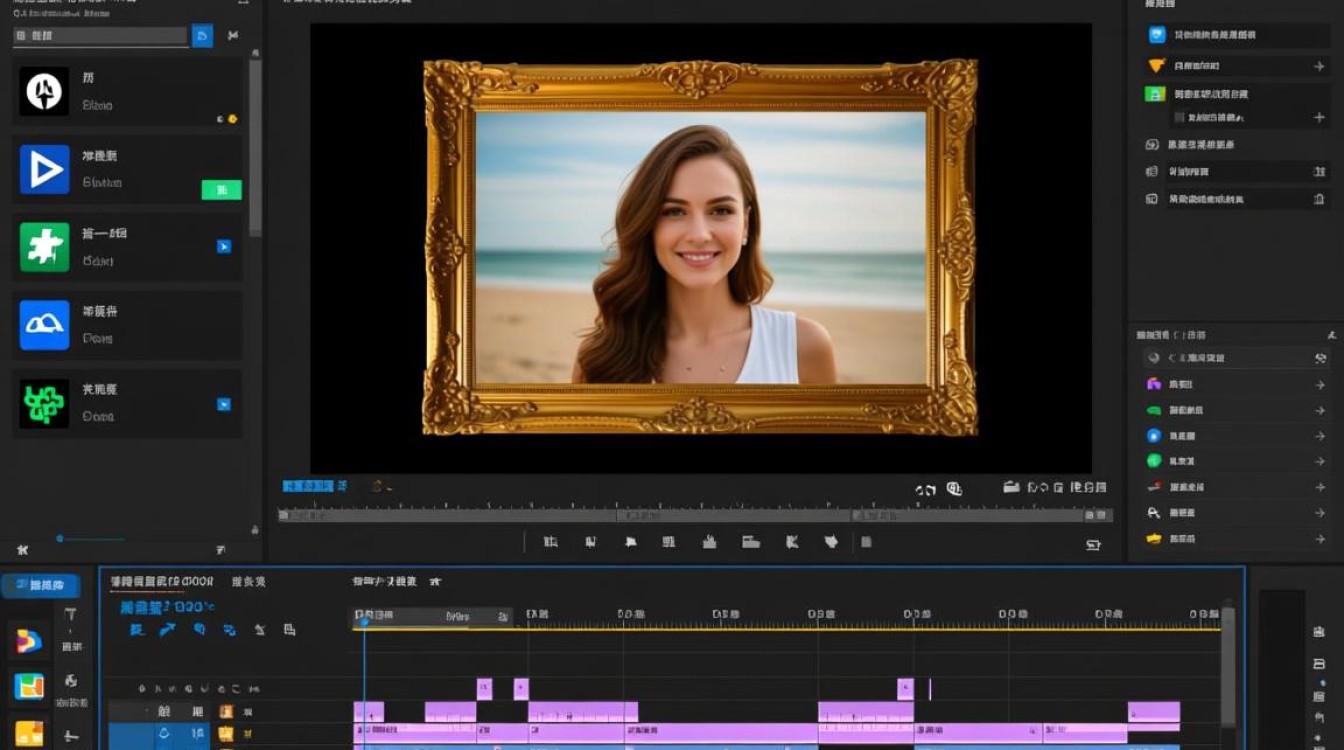This screenshot has width=1344, height=750.
Task: Click the orange shield icon in the right panel
Action: (1157, 66)
